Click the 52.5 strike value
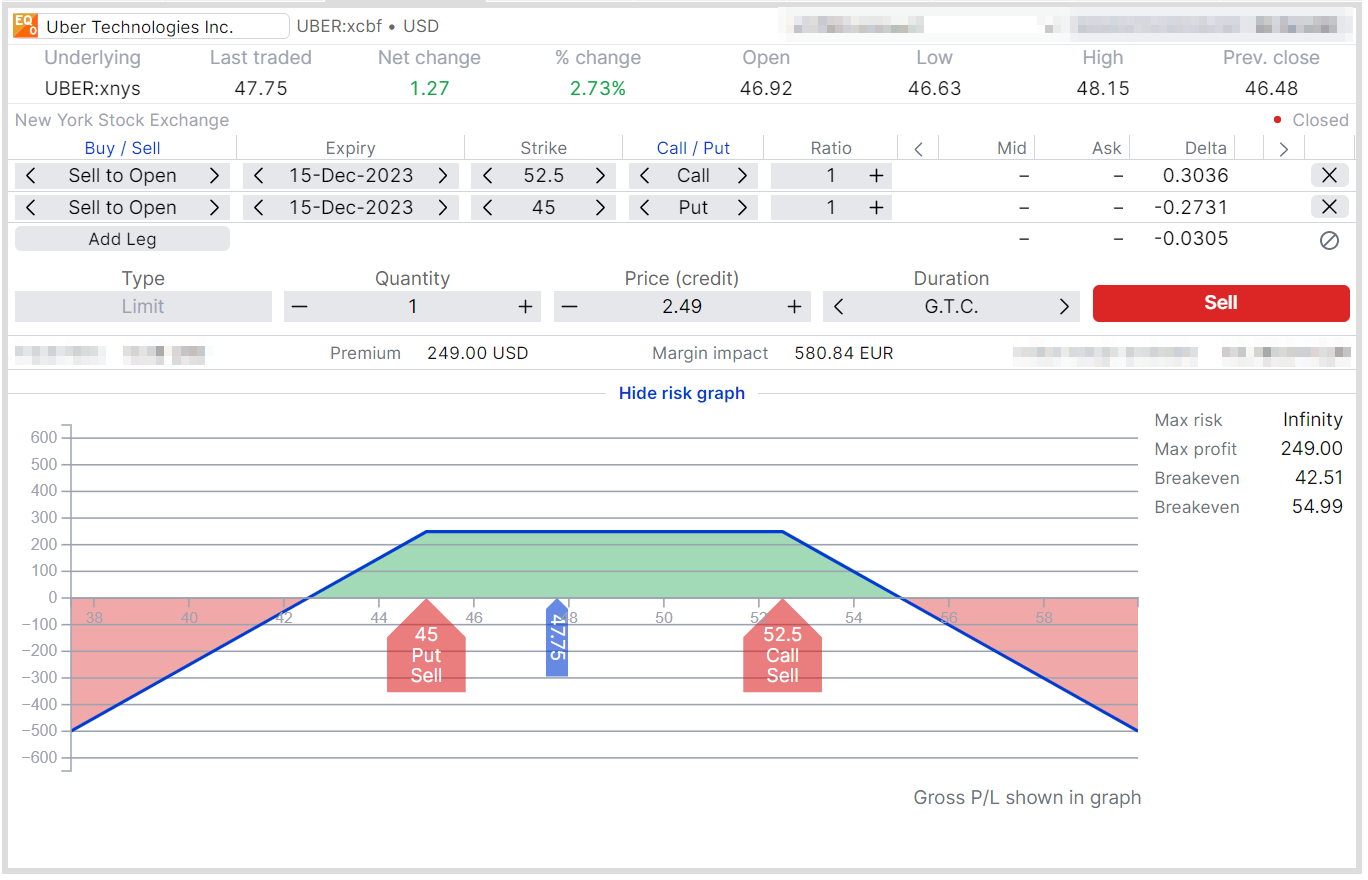The image size is (1368, 880). (544, 176)
